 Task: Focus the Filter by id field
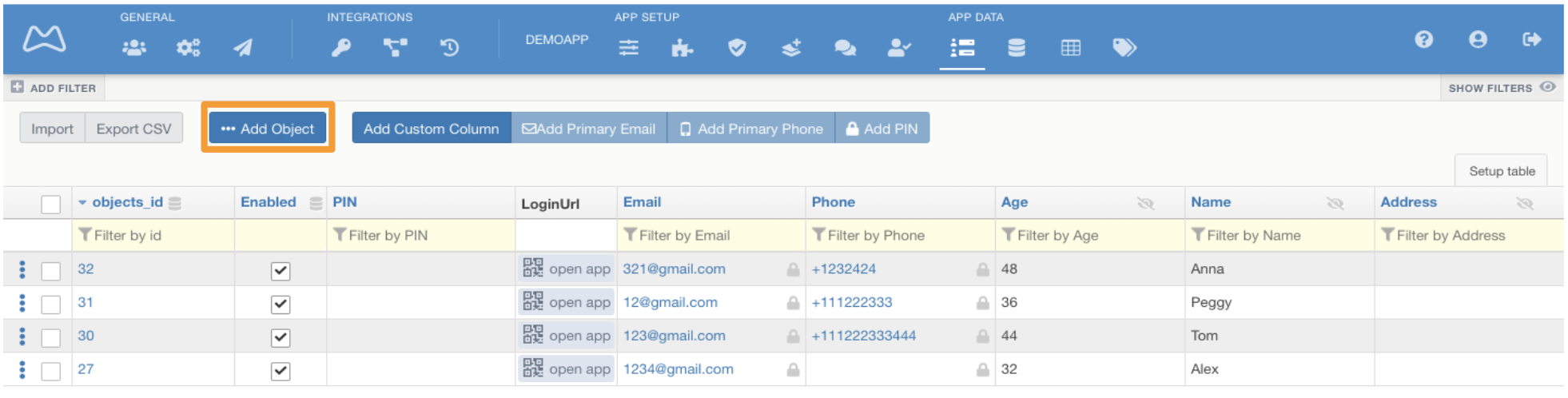click(153, 235)
